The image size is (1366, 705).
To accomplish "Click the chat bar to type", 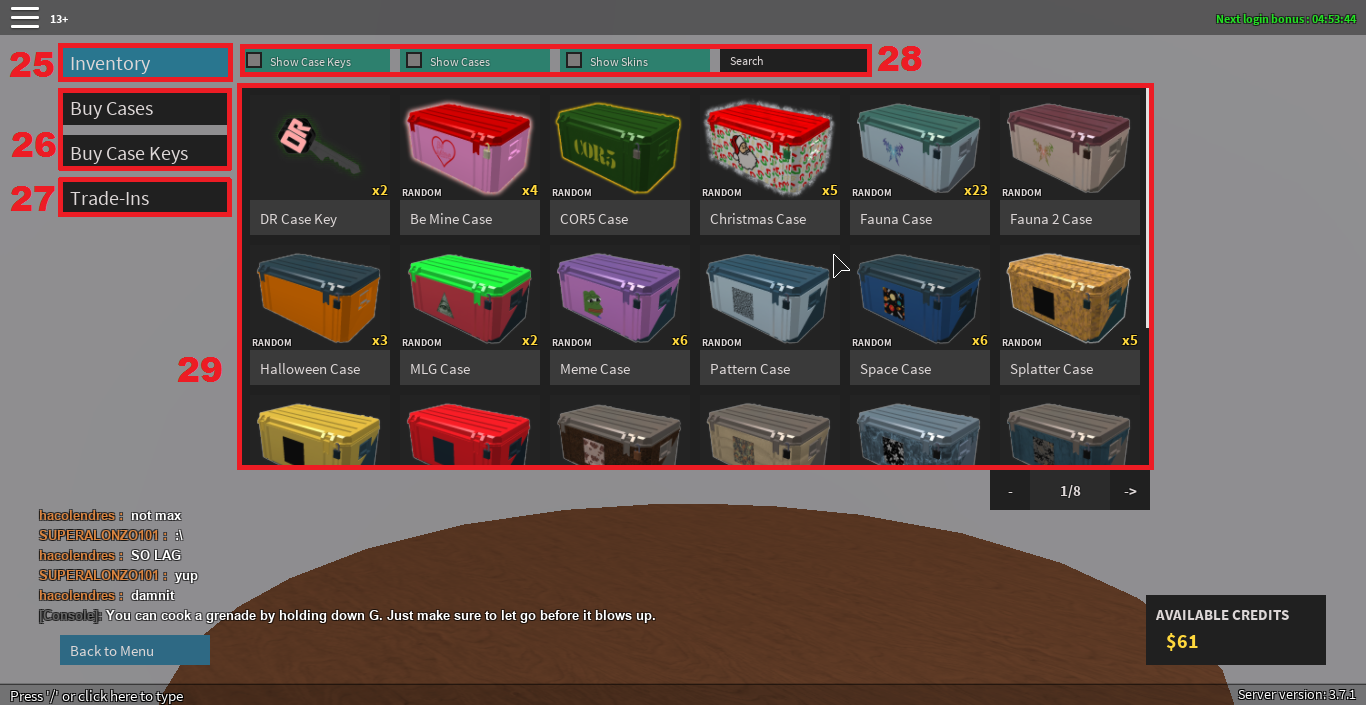I will click(97, 696).
